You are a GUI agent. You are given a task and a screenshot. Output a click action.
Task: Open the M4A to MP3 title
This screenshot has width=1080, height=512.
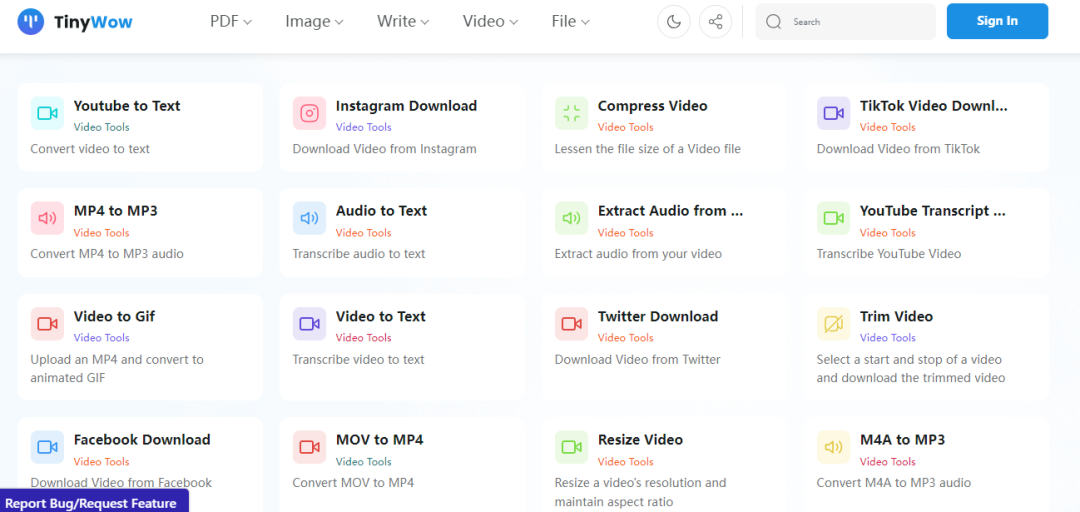(902, 439)
